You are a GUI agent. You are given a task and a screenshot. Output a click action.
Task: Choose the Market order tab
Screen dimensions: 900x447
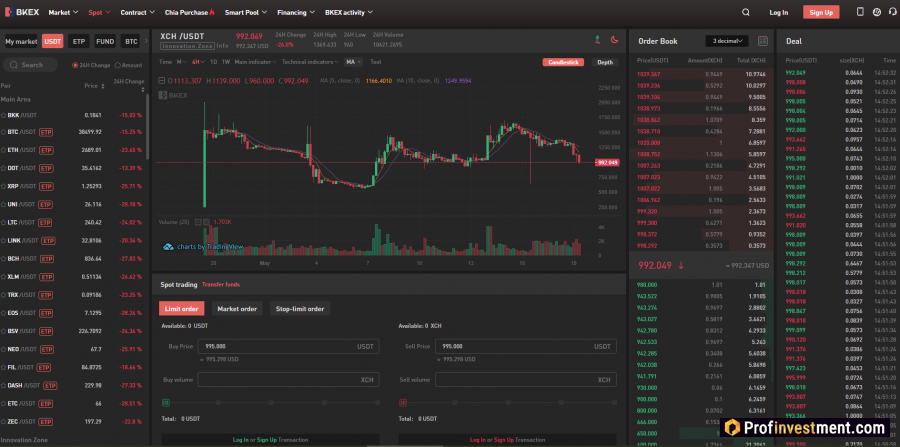pyautogui.click(x=237, y=309)
